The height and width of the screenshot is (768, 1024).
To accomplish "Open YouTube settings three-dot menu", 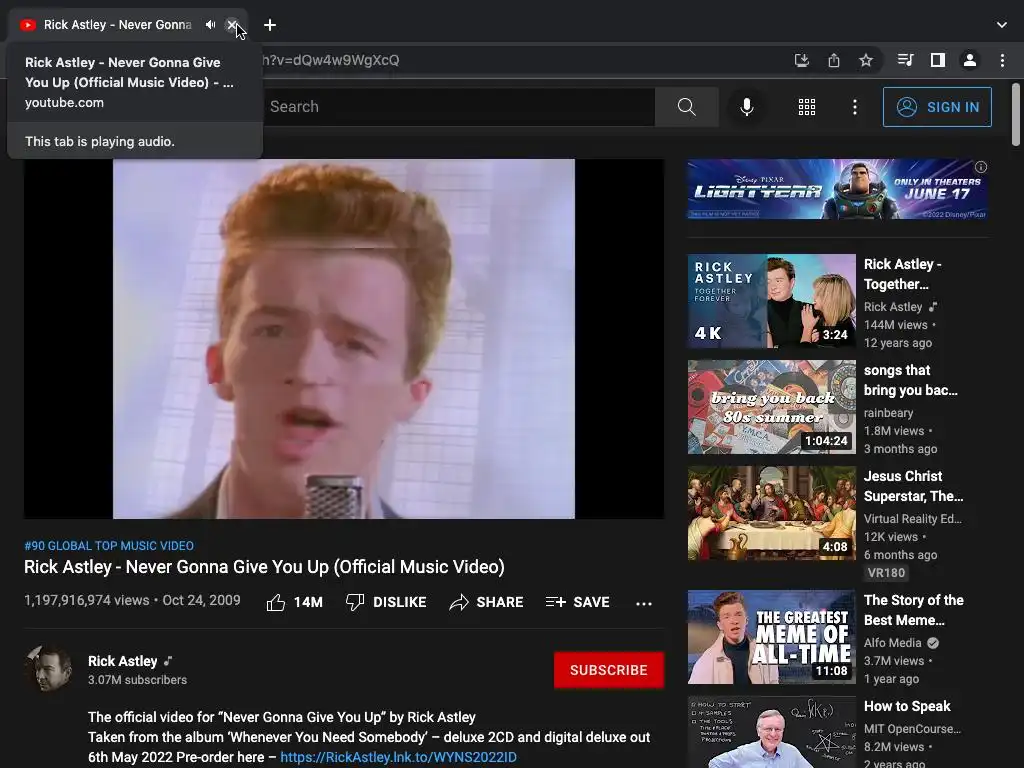I will coord(855,106).
